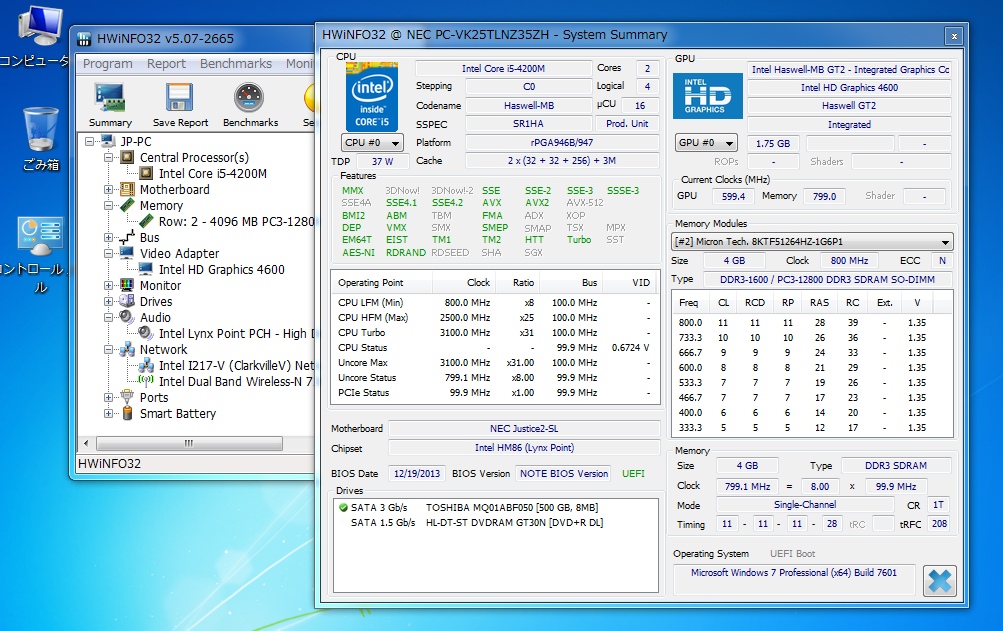Click the Drives tree icon

(x=127, y=301)
